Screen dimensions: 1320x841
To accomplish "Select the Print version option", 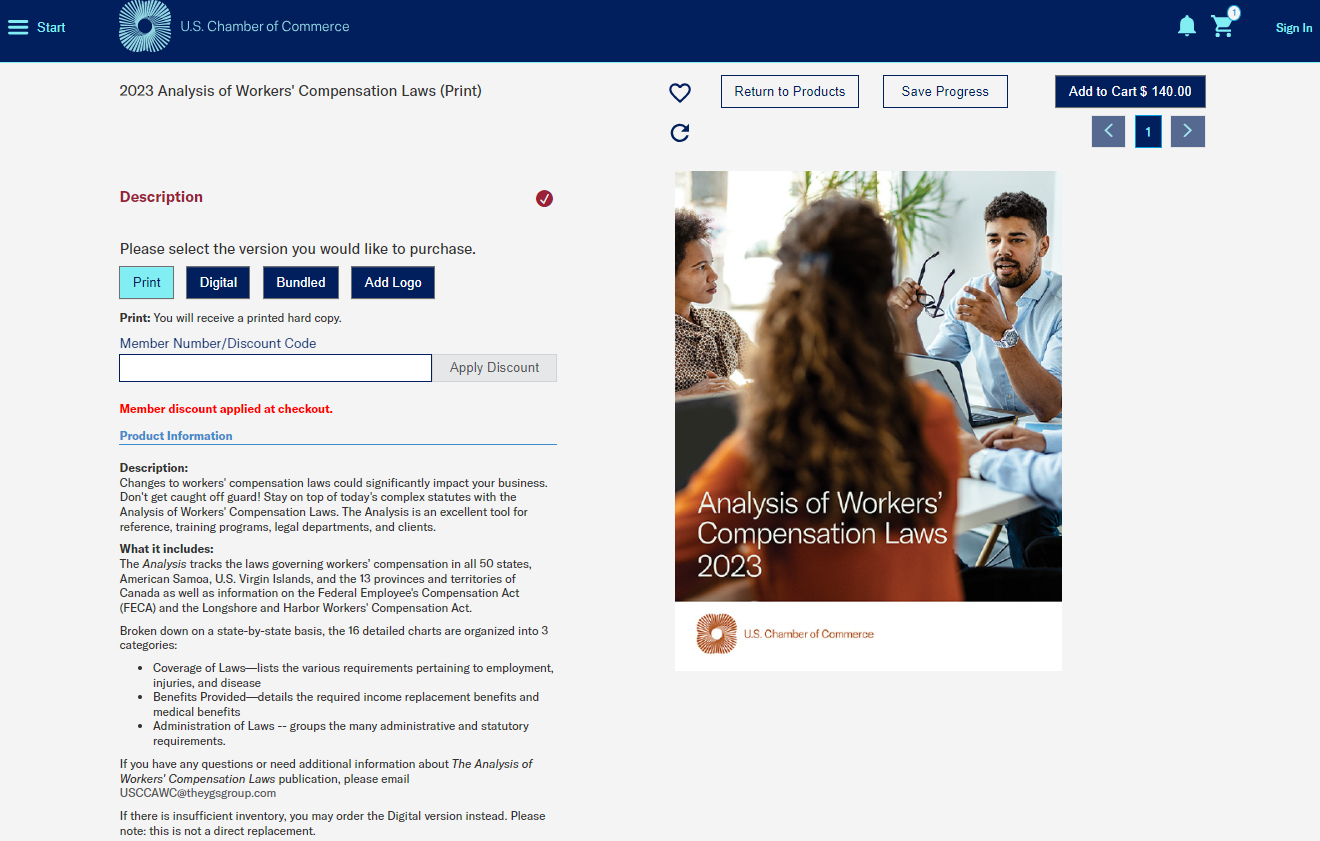I will 147,282.
